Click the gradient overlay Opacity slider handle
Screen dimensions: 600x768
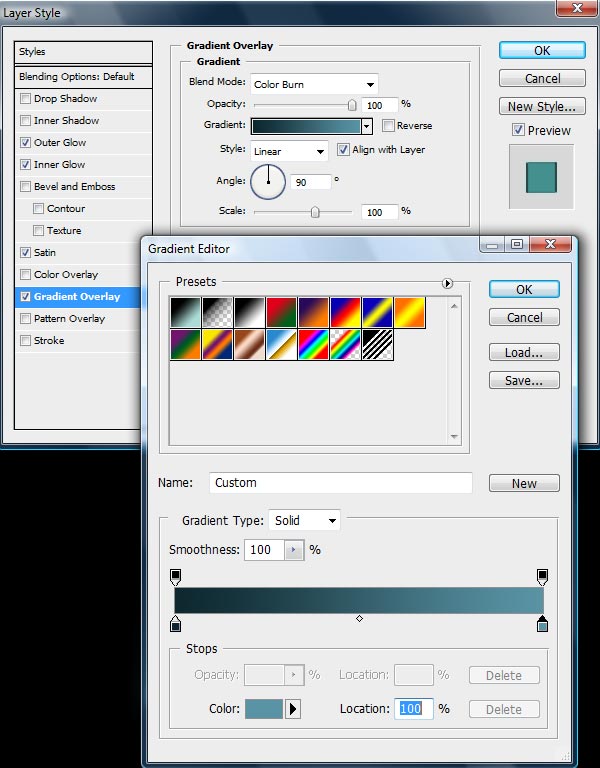[x=352, y=105]
